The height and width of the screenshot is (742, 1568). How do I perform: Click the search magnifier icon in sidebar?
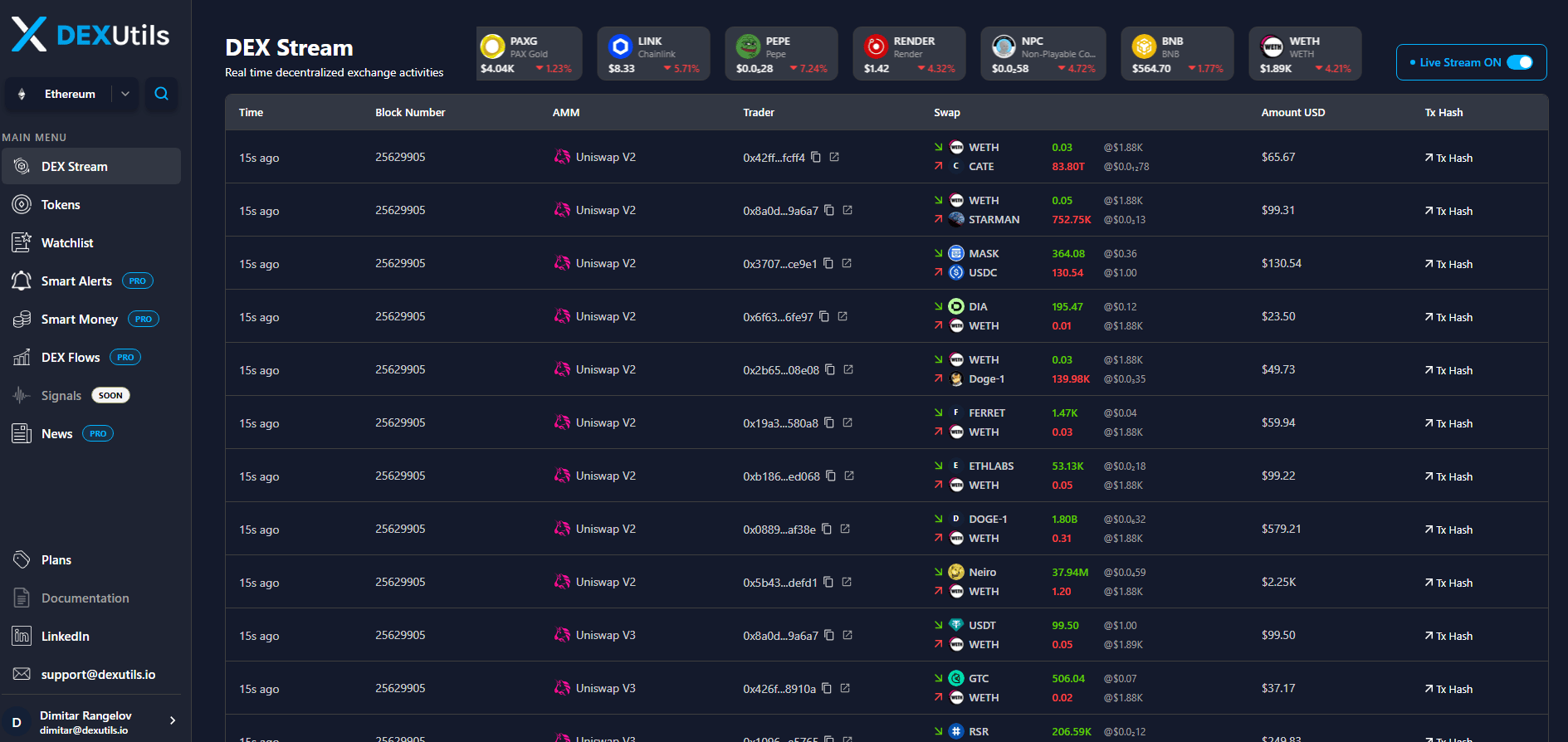161,94
